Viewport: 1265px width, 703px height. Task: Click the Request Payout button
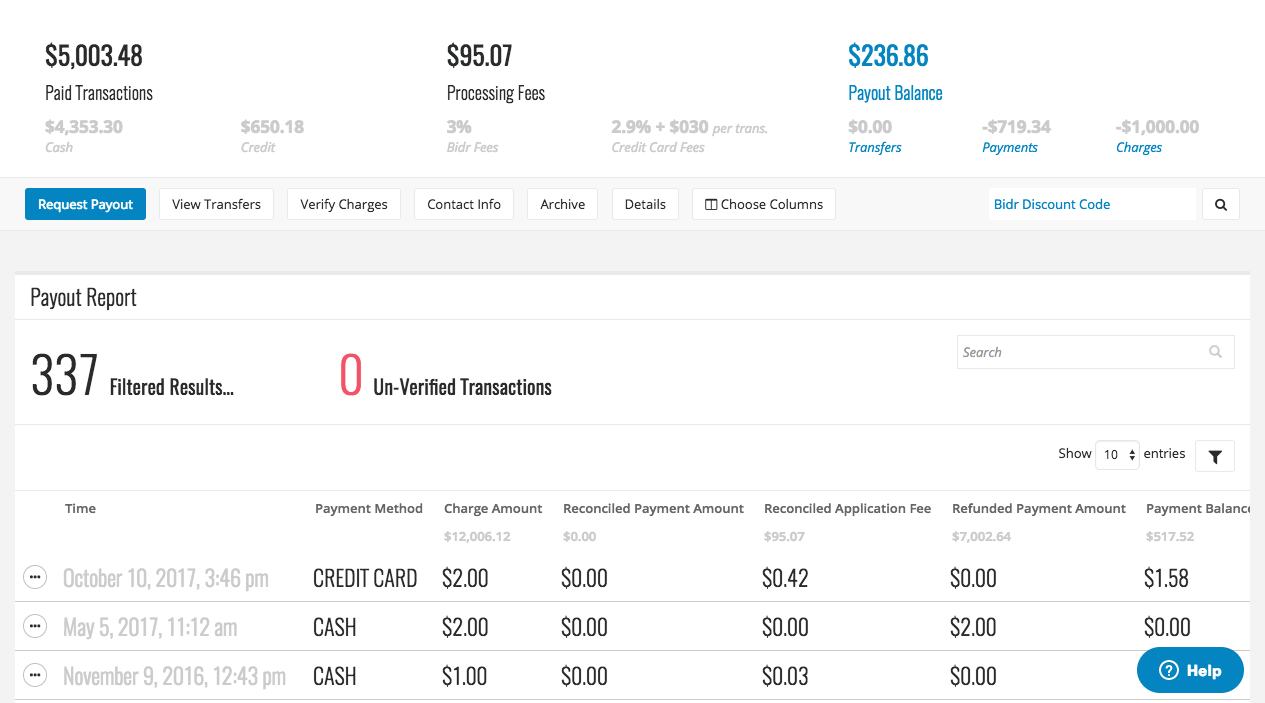pos(85,204)
